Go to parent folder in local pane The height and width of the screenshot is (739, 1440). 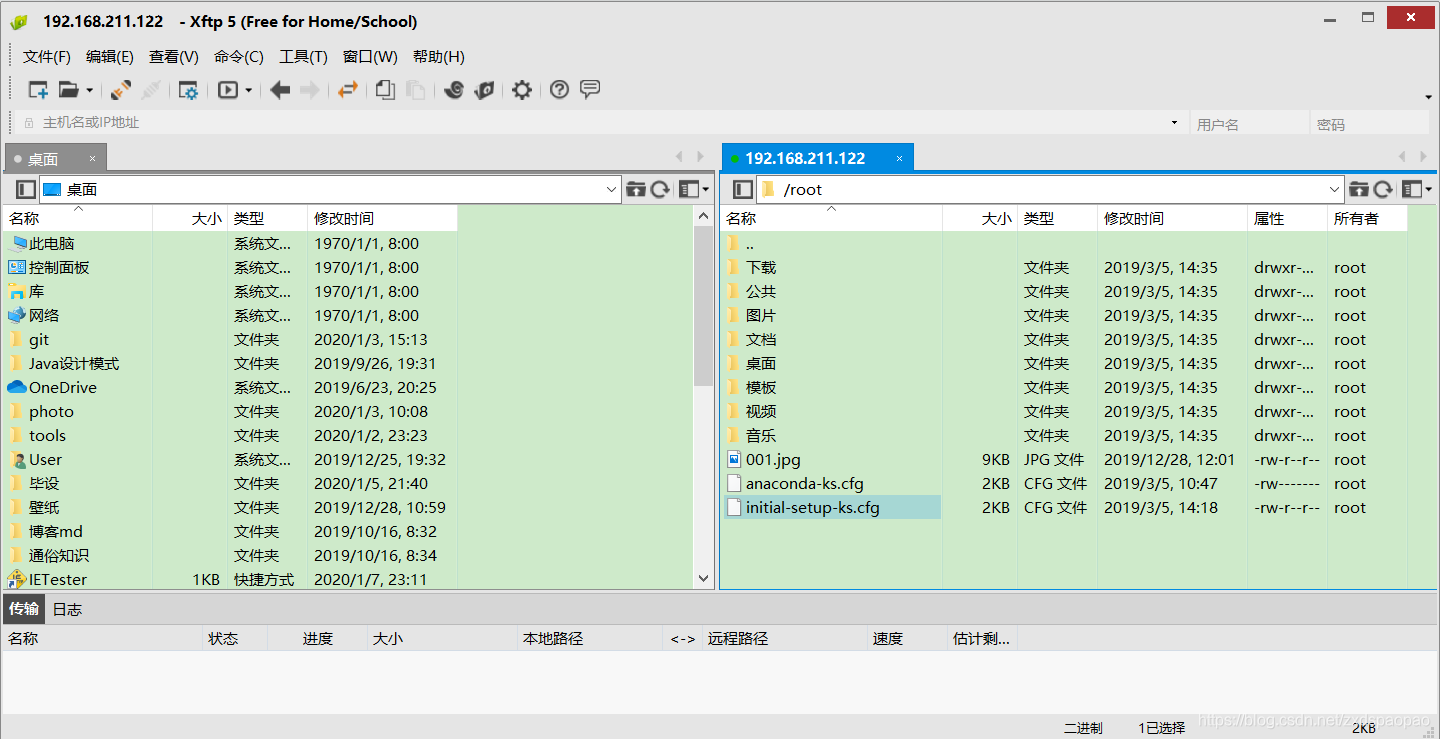tap(636, 189)
